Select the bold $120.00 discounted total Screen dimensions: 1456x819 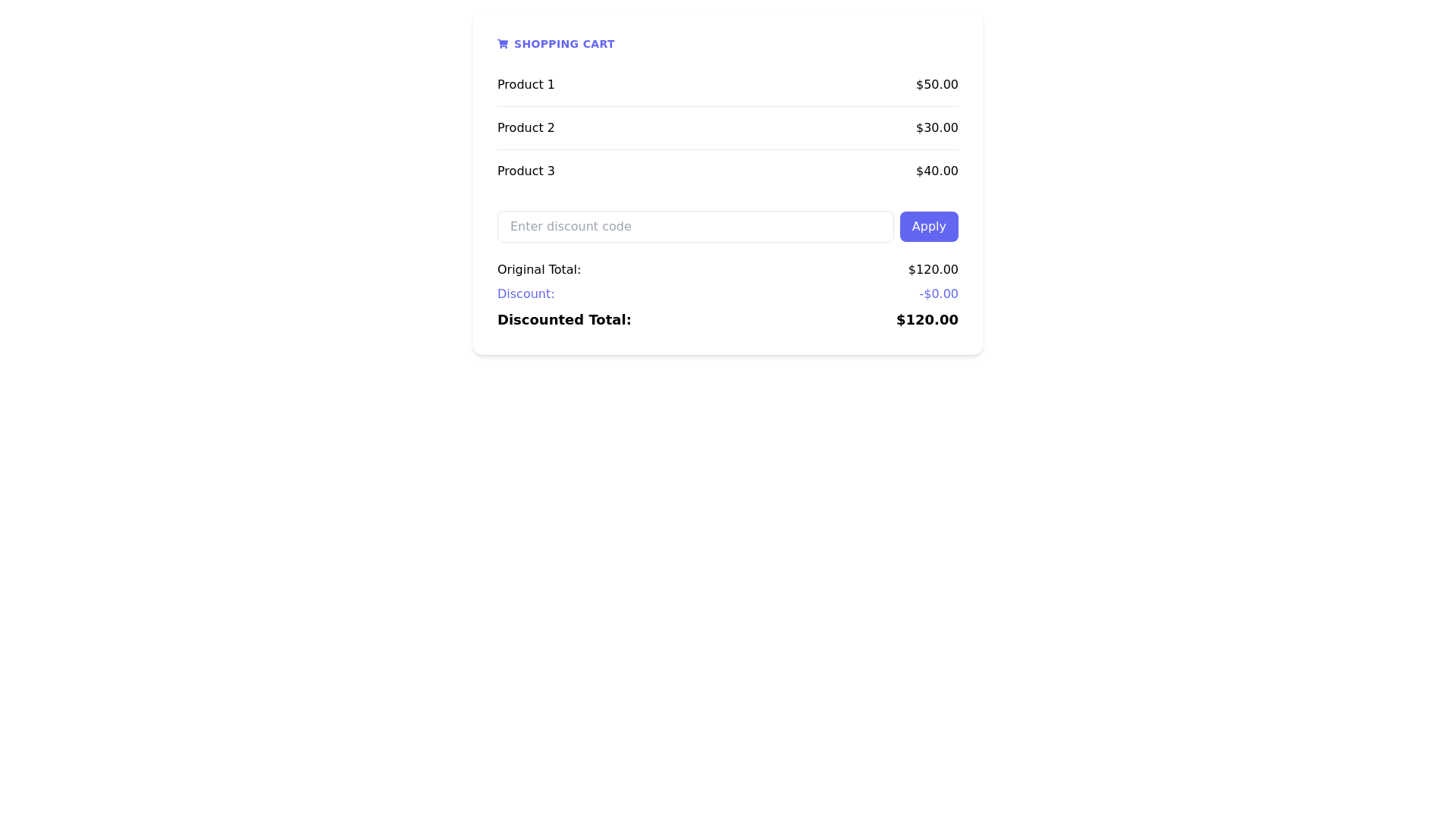pos(927,319)
